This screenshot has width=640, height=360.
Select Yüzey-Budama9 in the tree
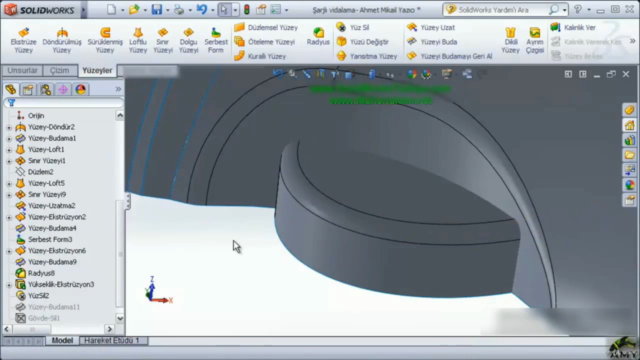(x=52, y=262)
